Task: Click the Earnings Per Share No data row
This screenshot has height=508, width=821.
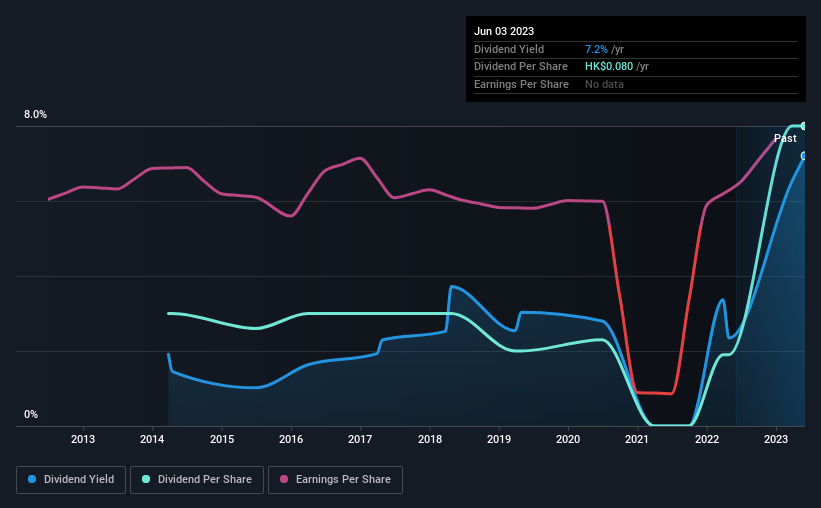Action: click(636, 84)
